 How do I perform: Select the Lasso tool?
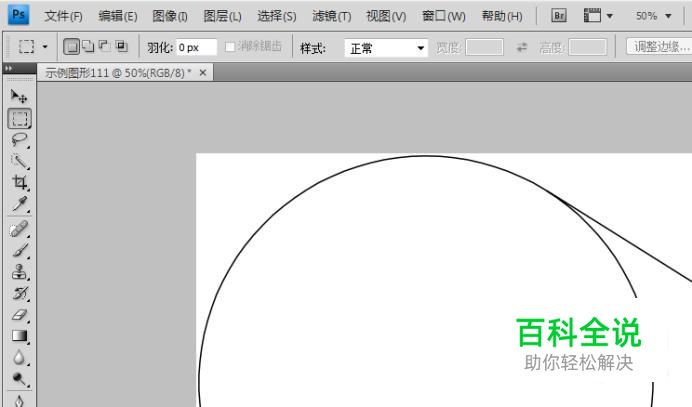(19, 140)
